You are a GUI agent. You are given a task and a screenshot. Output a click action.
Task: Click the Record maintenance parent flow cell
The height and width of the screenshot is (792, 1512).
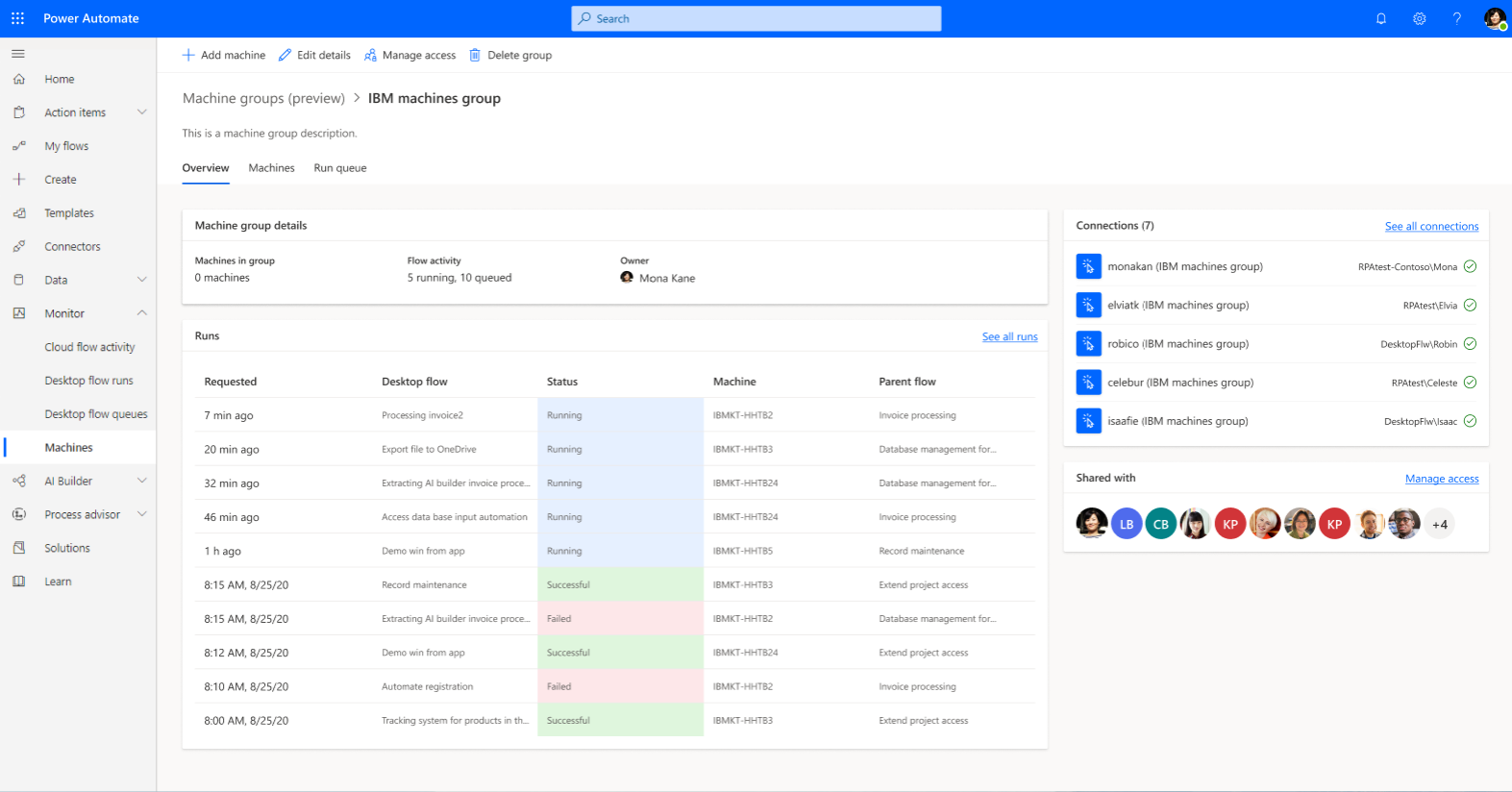(921, 551)
